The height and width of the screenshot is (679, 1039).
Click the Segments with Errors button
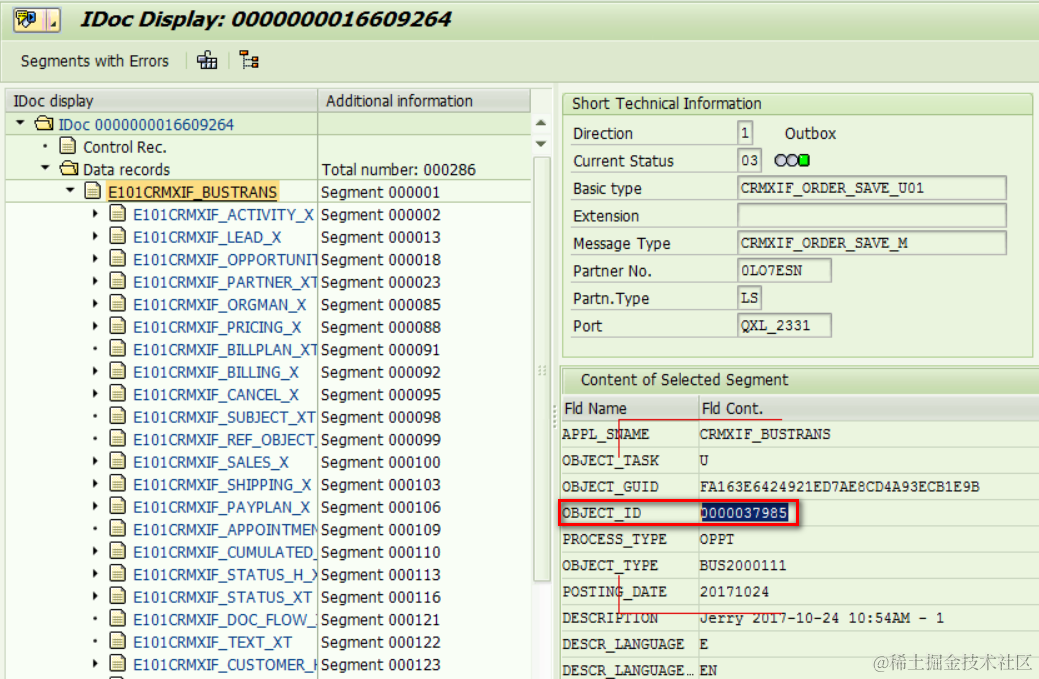click(95, 61)
